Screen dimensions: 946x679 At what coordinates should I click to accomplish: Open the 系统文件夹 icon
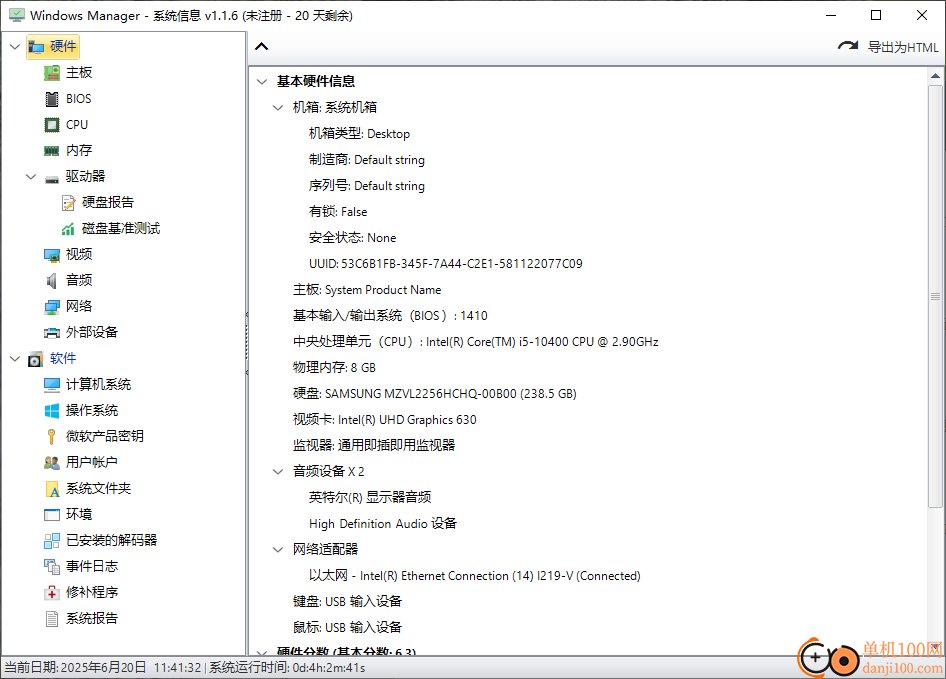[52, 489]
